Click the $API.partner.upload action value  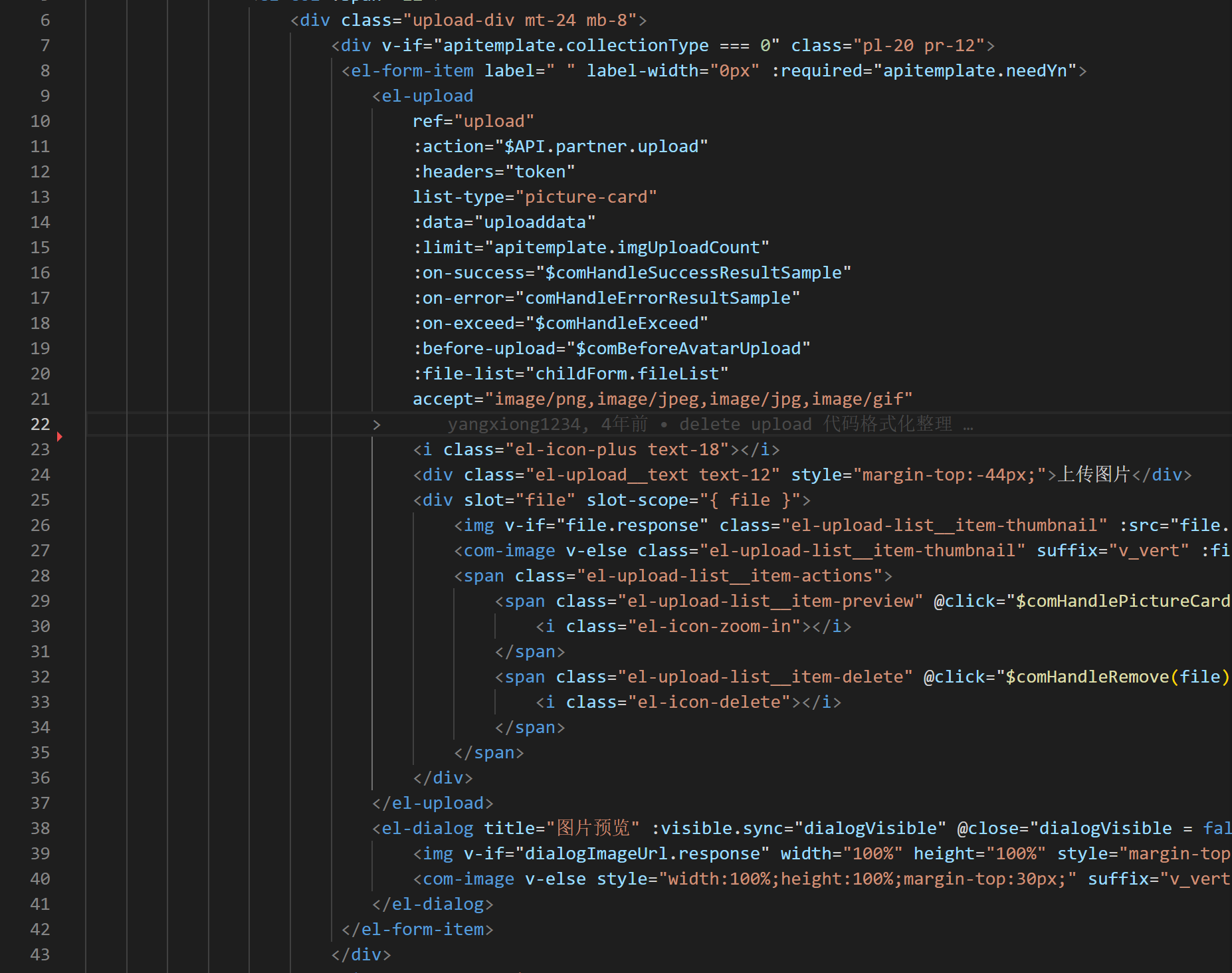601,146
